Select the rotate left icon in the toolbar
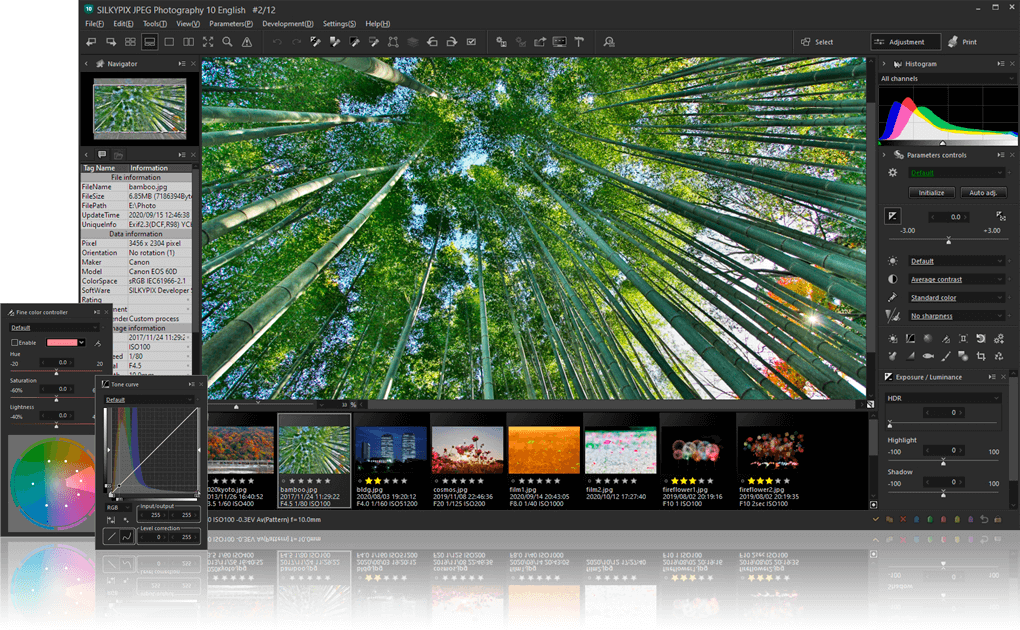 (91, 41)
